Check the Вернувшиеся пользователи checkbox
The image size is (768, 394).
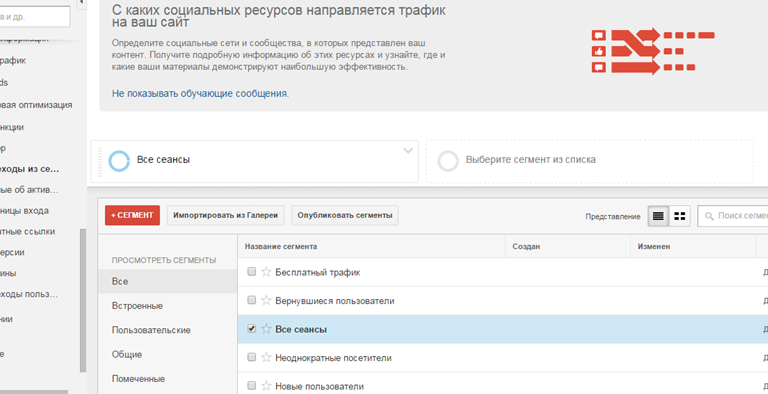click(x=252, y=300)
